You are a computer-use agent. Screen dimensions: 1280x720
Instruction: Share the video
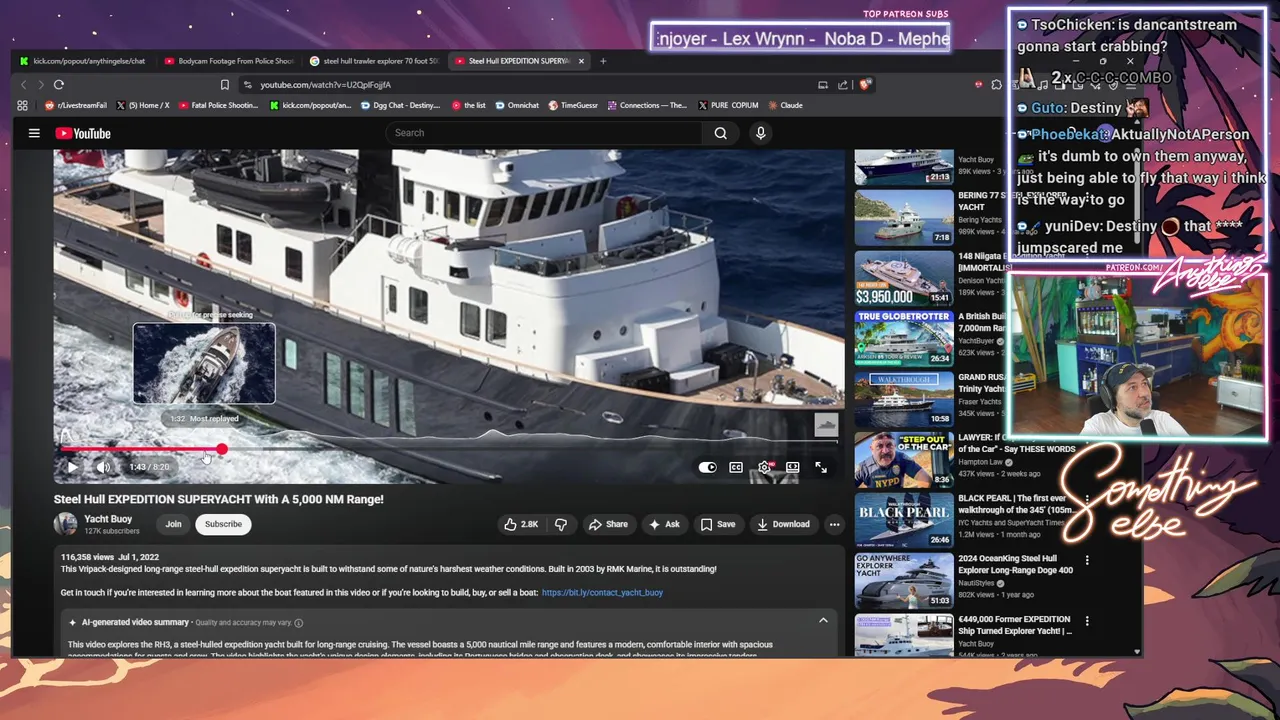coord(608,524)
